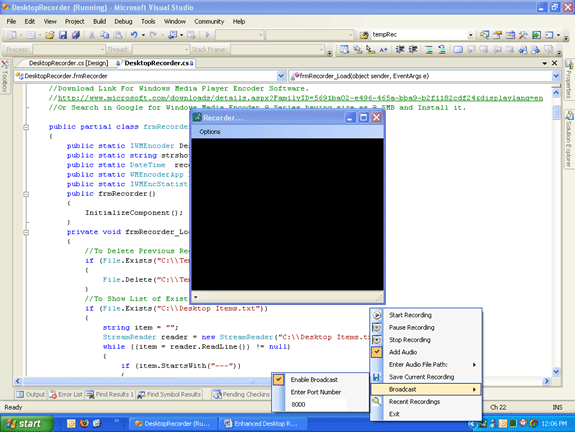Open the Pending Checkins tab
The width and height of the screenshot is (575, 432).
coord(242,394)
